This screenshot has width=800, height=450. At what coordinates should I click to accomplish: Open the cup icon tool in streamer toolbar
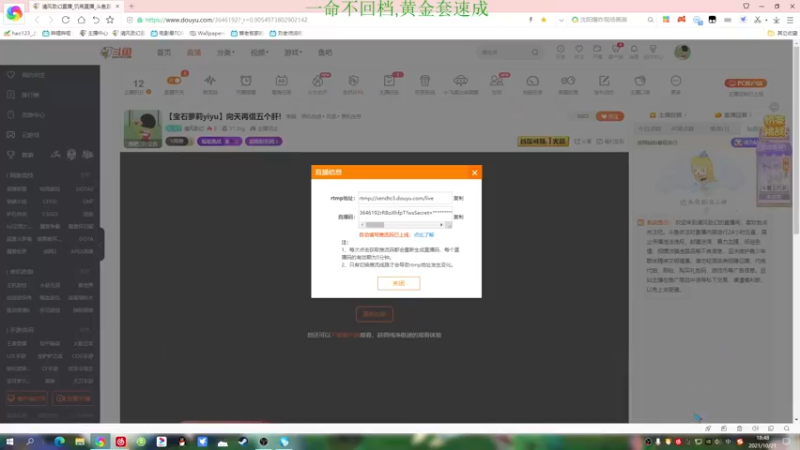424,81
